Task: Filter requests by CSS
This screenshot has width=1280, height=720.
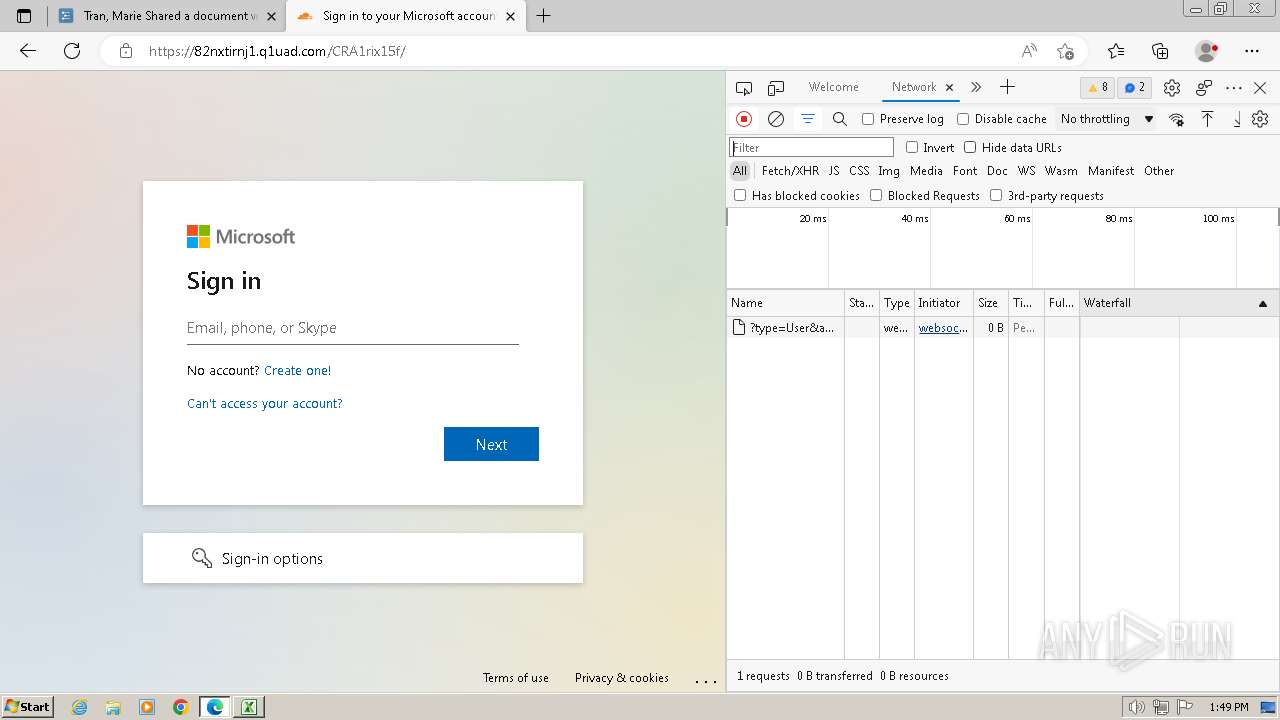Action: click(859, 171)
